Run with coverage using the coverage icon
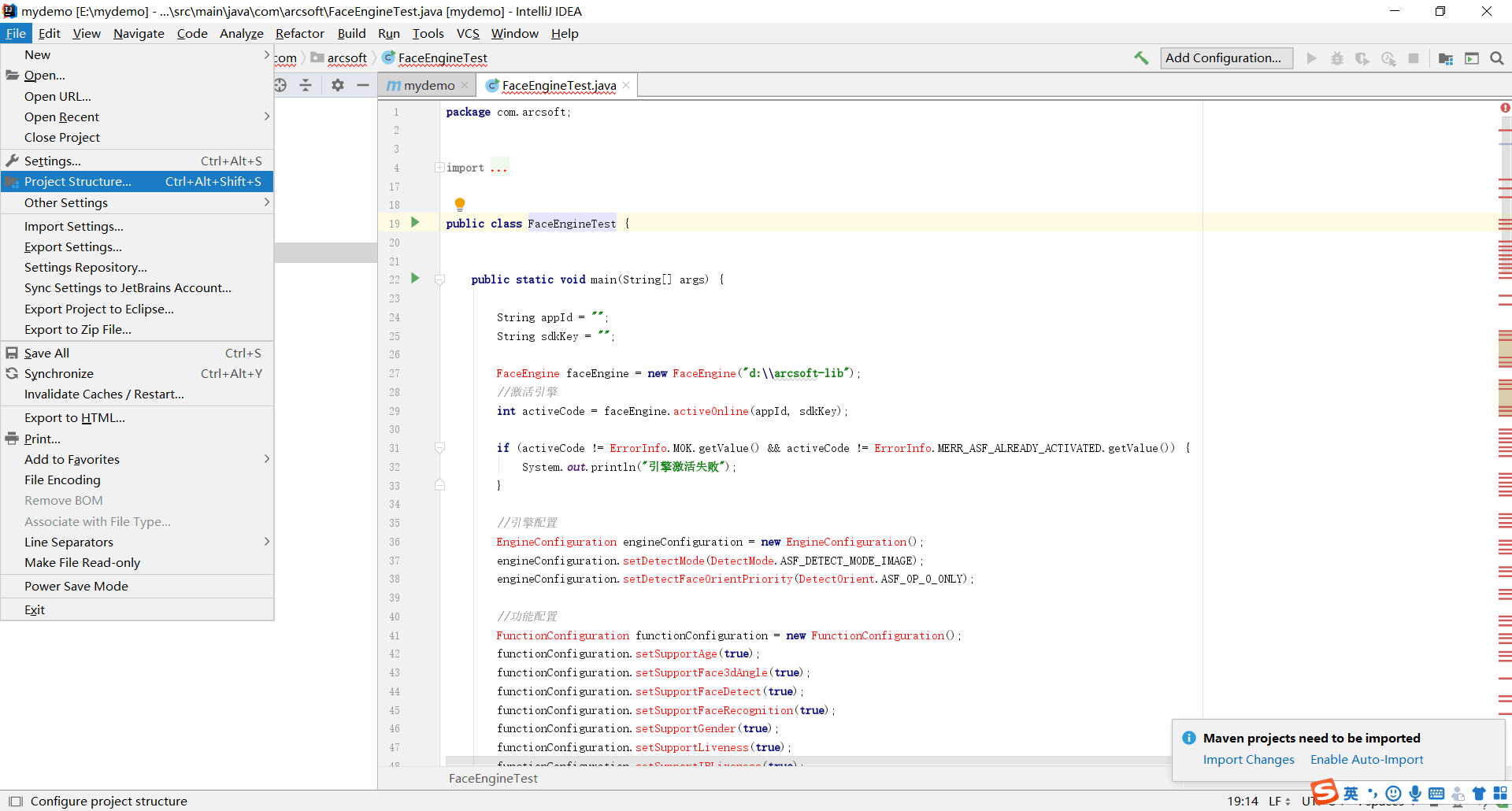This screenshot has height=811, width=1512. tap(1363, 58)
